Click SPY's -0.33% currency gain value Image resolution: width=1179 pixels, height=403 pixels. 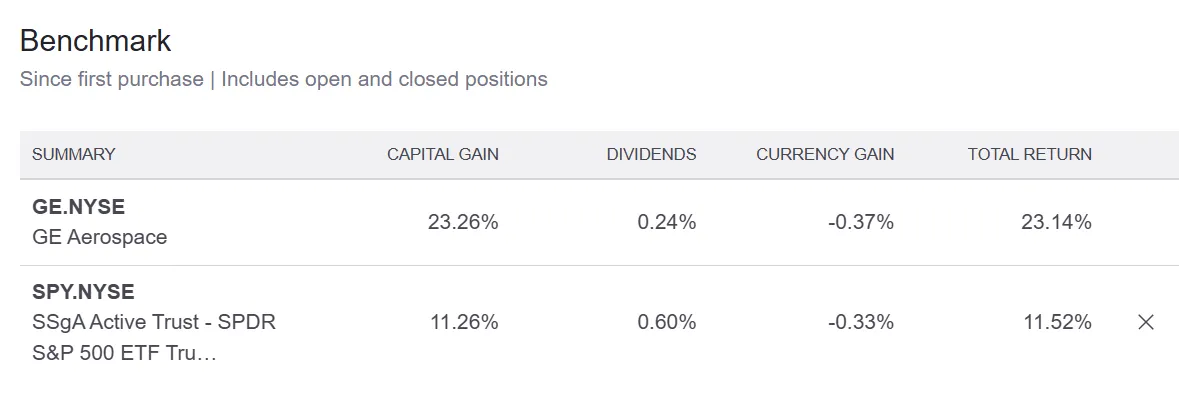click(x=861, y=322)
